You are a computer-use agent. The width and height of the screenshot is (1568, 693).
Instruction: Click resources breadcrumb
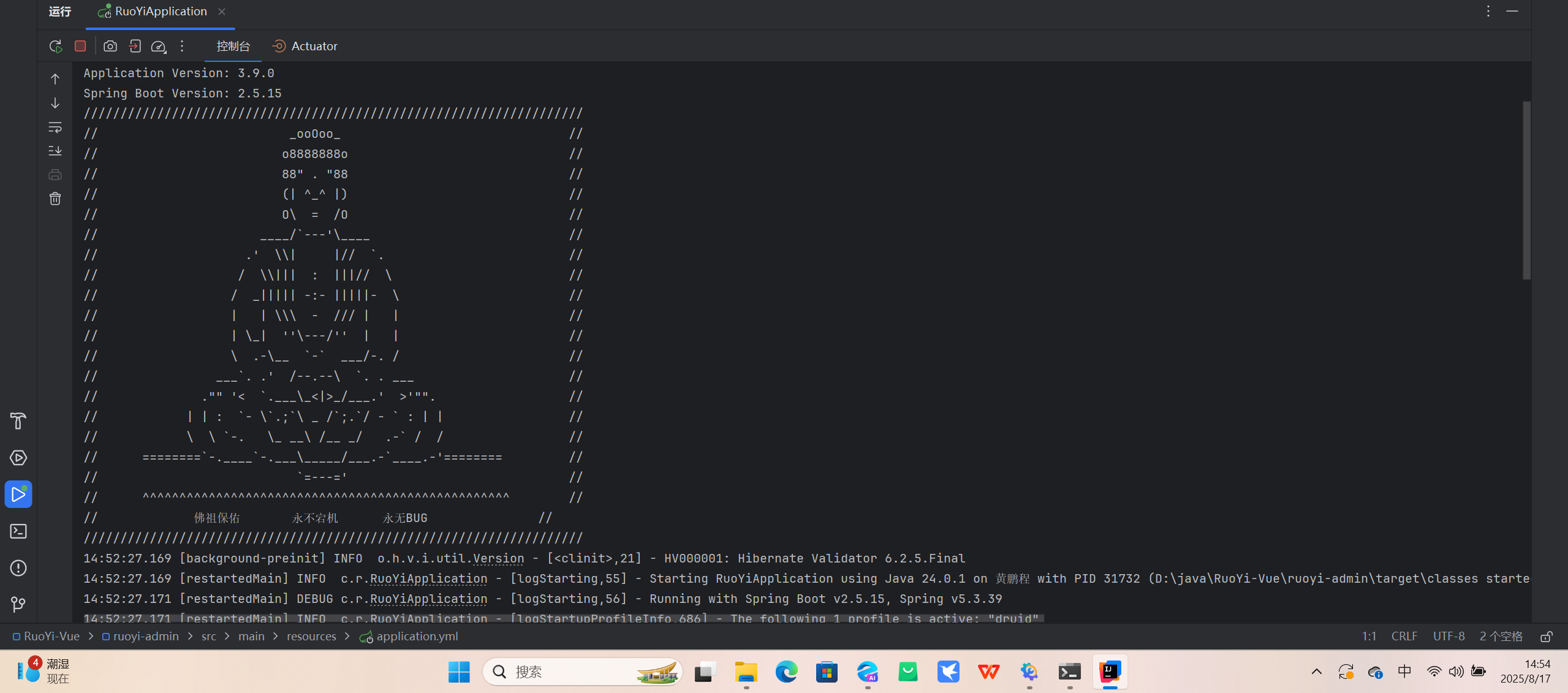click(311, 636)
